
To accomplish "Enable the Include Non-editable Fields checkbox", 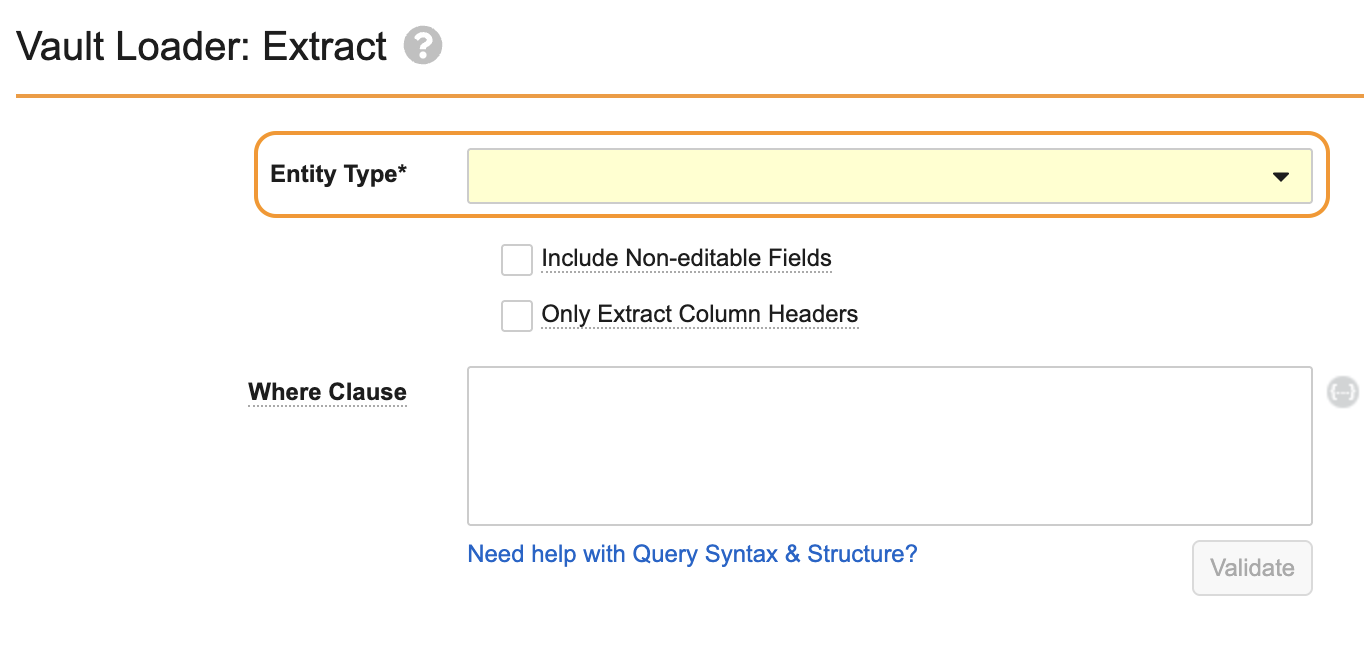I will [517, 259].
